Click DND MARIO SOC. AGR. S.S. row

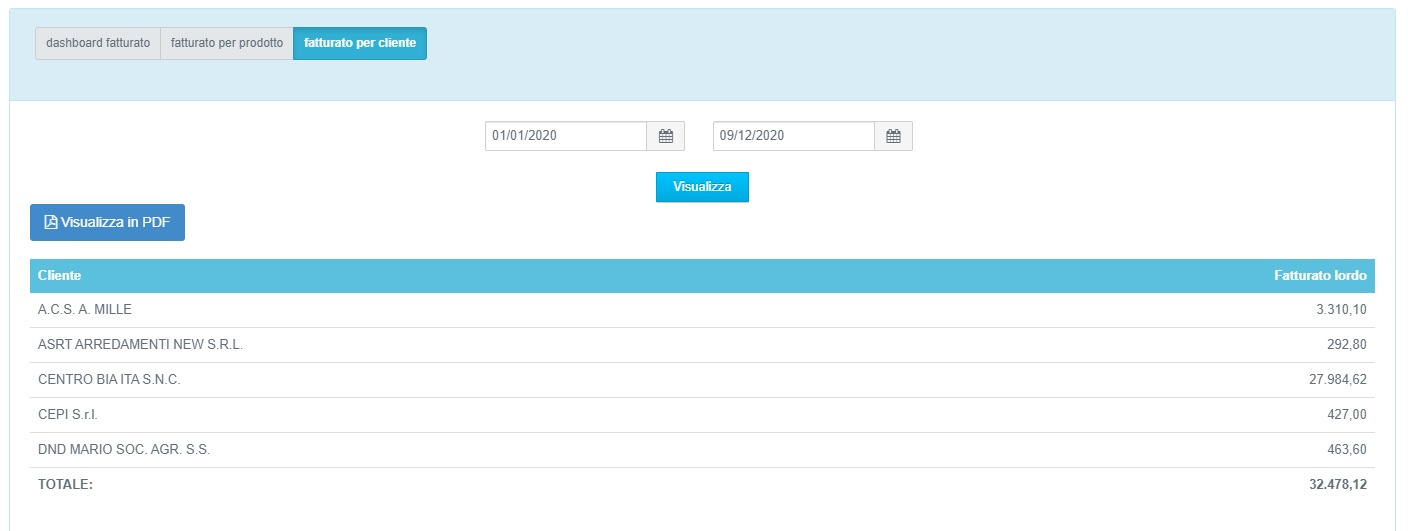[x=124, y=450]
